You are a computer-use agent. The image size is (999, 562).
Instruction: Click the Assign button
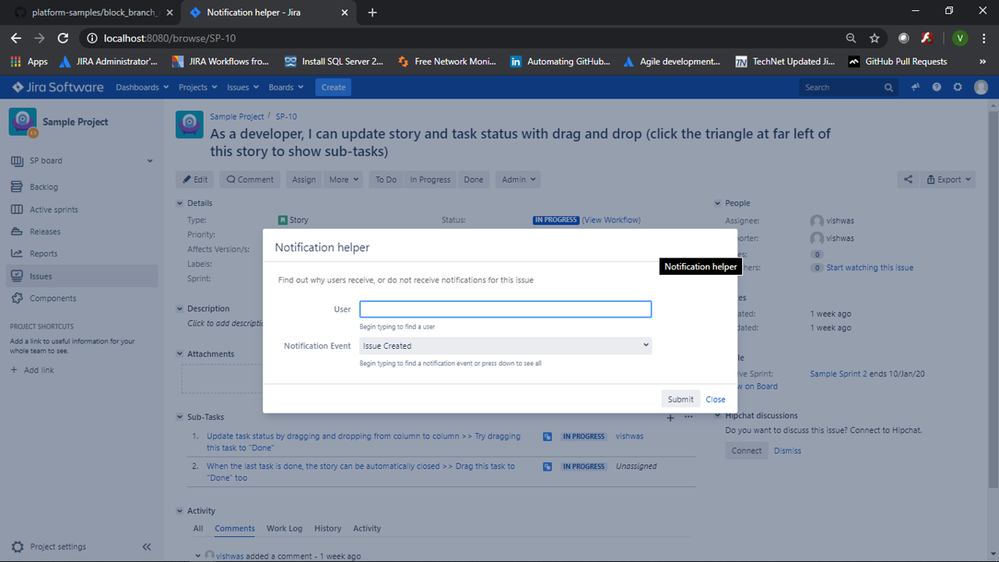click(x=303, y=180)
